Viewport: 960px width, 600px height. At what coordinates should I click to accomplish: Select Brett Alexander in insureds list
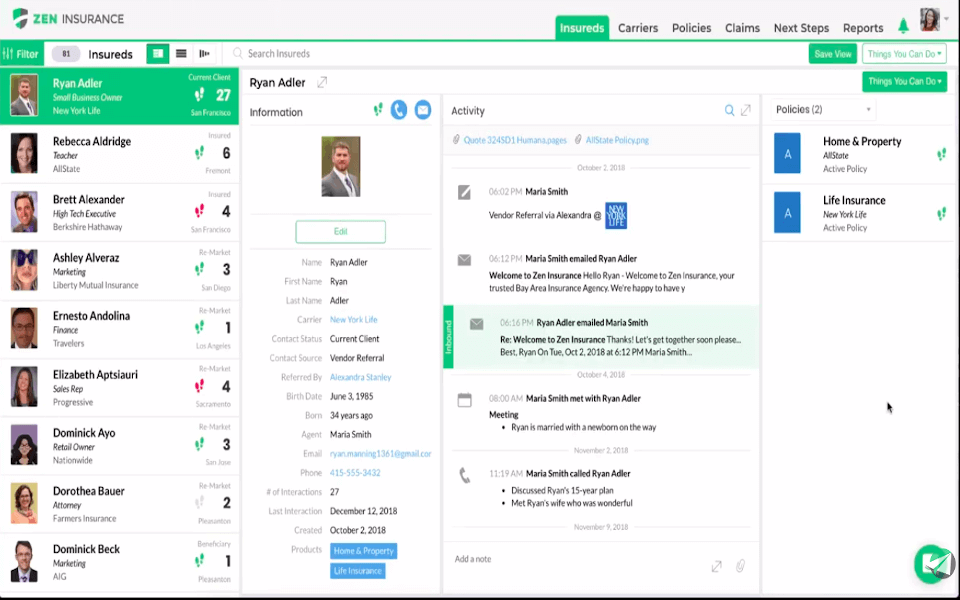tap(119, 212)
